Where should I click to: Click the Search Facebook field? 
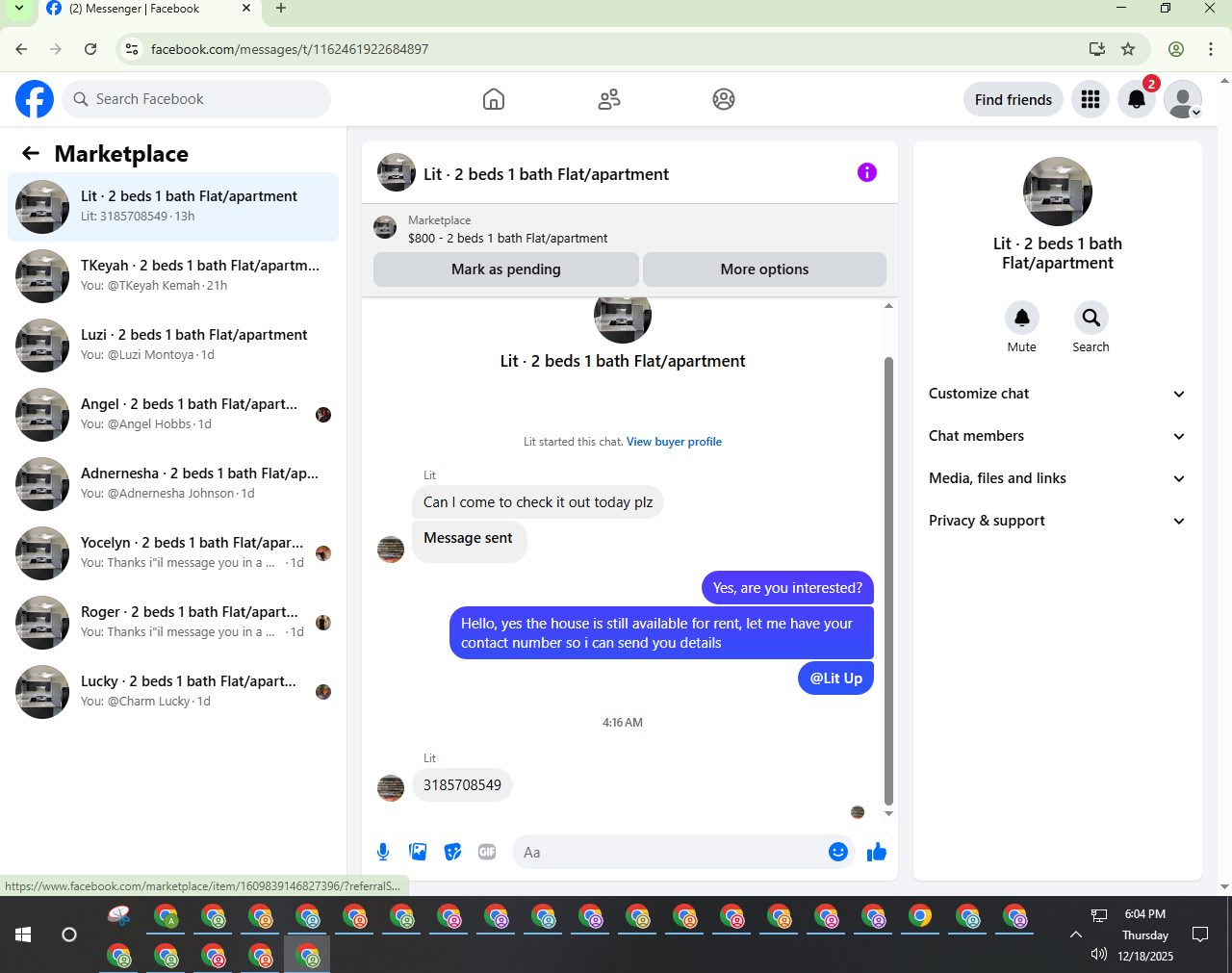coord(196,99)
